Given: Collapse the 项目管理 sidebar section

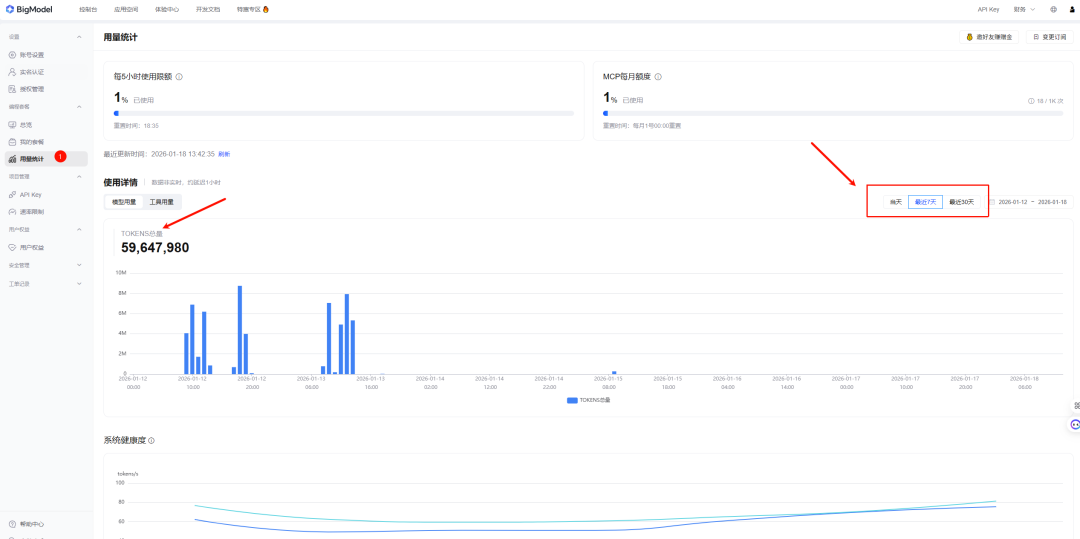Looking at the screenshot, I should [x=79, y=177].
